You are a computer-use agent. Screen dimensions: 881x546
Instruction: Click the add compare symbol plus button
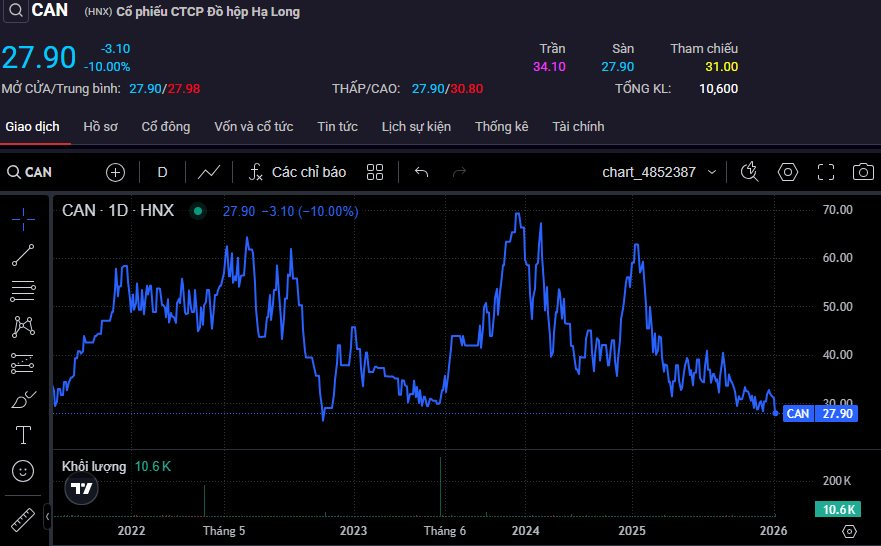(x=115, y=172)
